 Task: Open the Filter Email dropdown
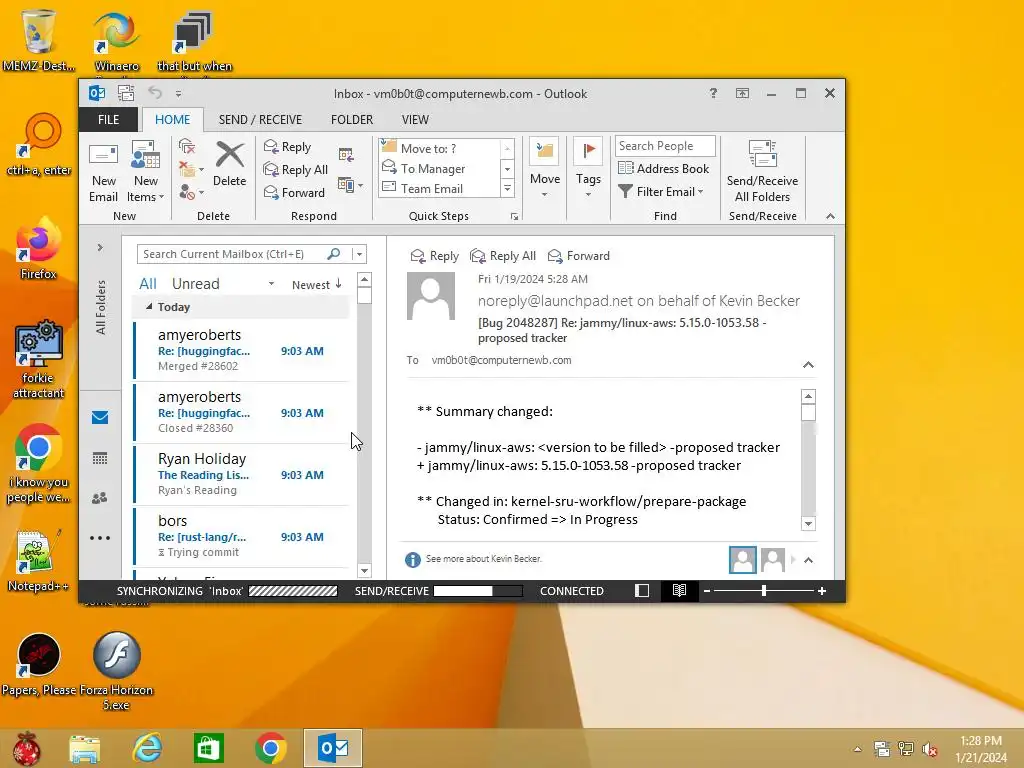[x=661, y=191]
